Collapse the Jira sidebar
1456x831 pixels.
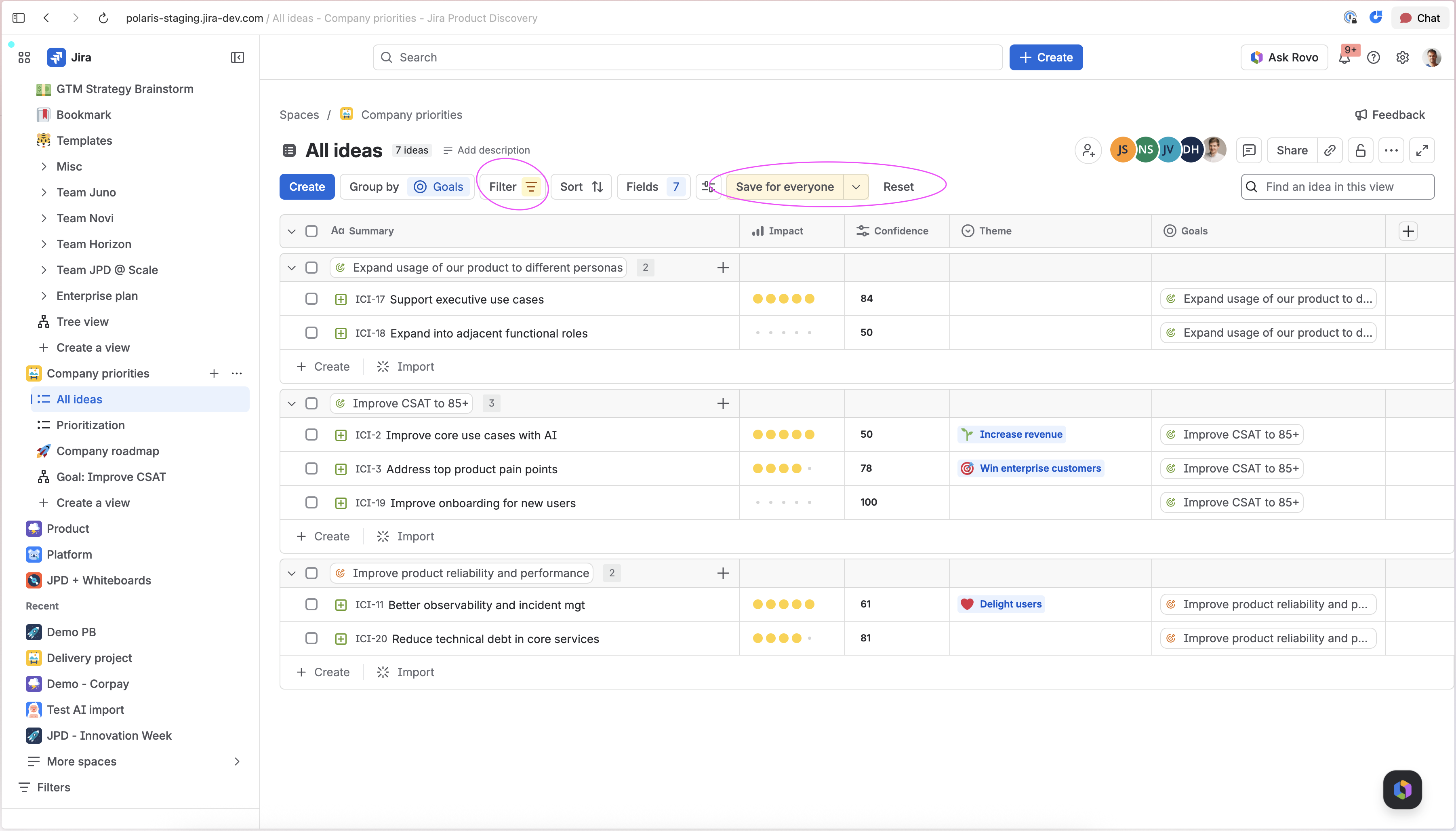[237, 57]
